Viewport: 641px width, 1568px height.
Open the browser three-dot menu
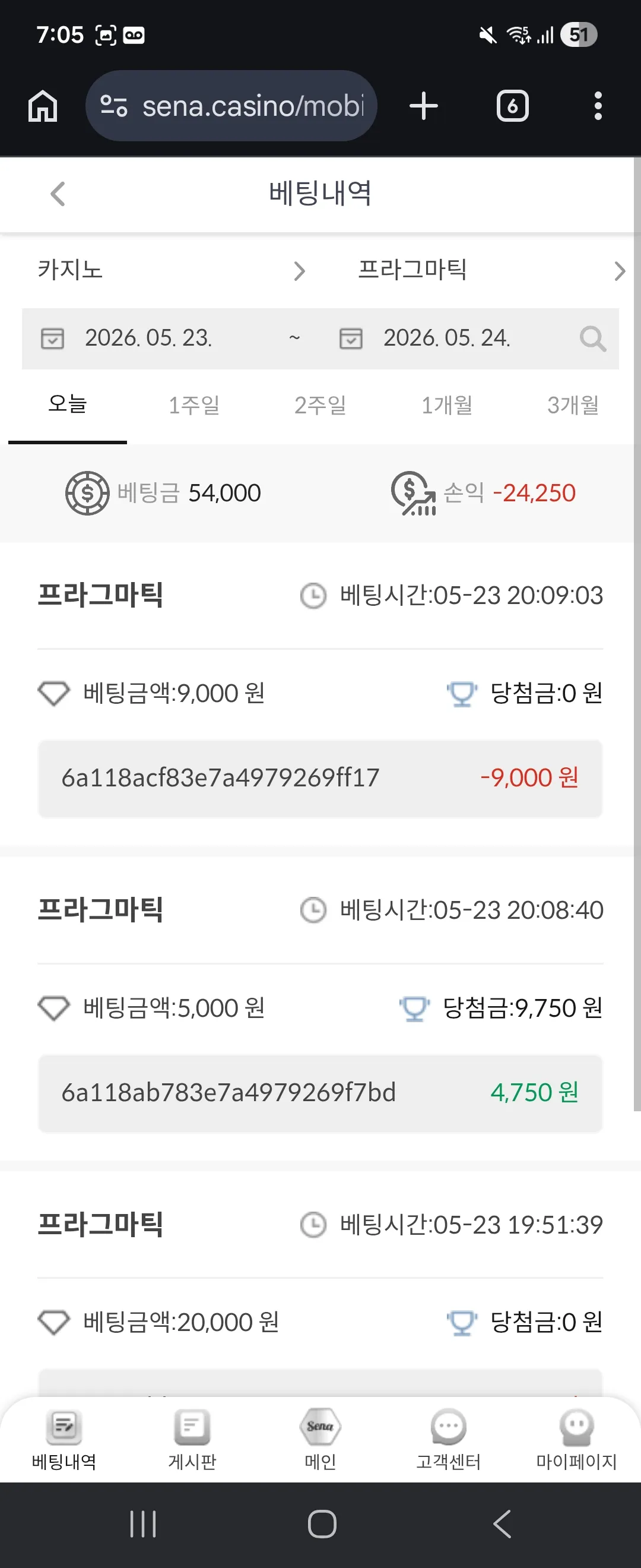(x=598, y=106)
